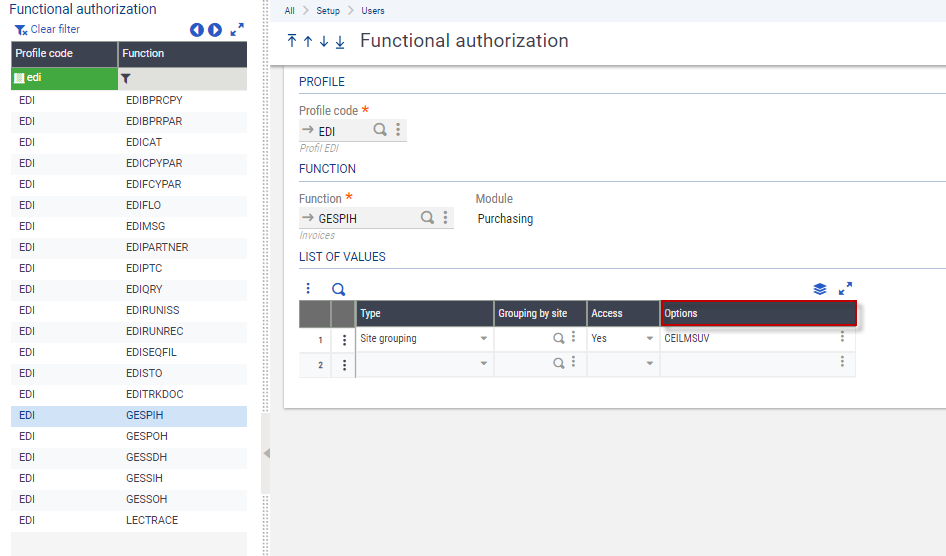This screenshot has height=556, width=946.
Task: Click the Profile code filter field
Action: 64,78
